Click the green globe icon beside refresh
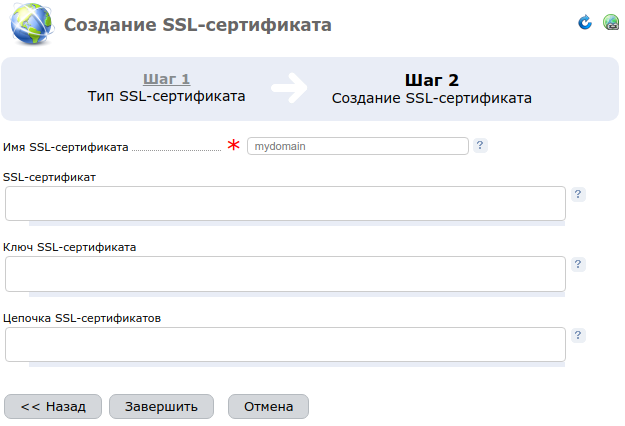Image resolution: width=625 pixels, height=426 pixels. (611, 22)
